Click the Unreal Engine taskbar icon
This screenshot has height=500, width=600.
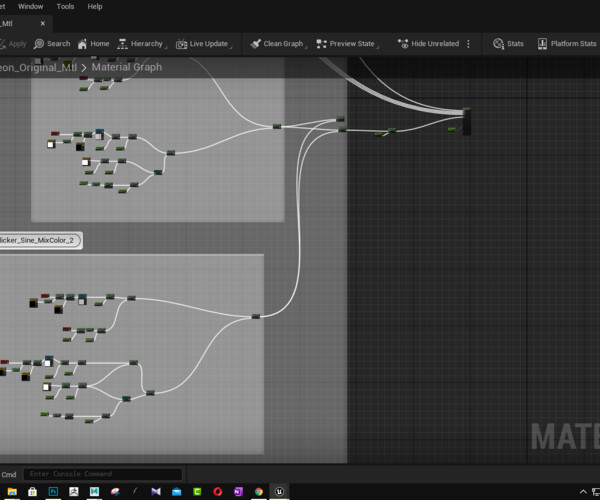coord(280,492)
